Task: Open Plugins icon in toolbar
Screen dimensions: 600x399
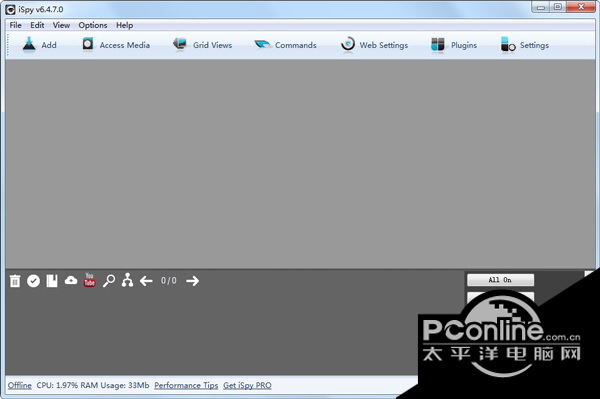Action: [438, 45]
